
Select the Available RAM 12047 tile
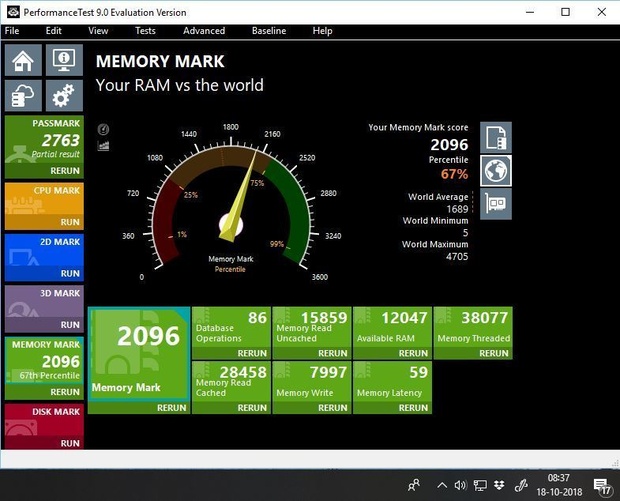pyautogui.click(x=393, y=327)
